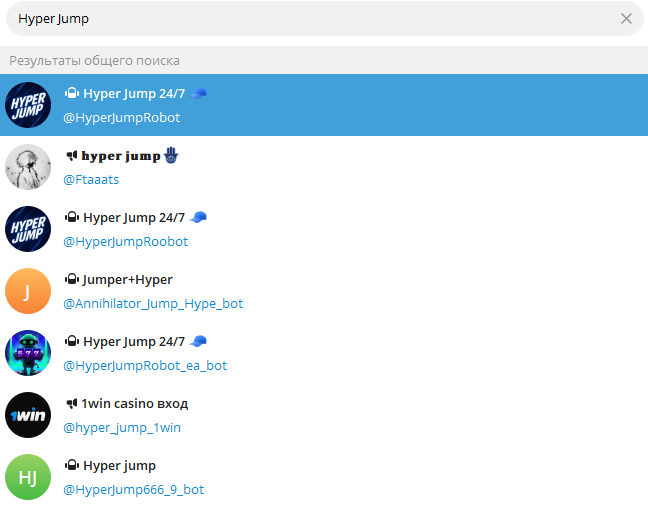The width and height of the screenshot is (648, 508).
Task: Click the orange J avatar of Jumper+Hyper
Action: pyautogui.click(x=28, y=291)
